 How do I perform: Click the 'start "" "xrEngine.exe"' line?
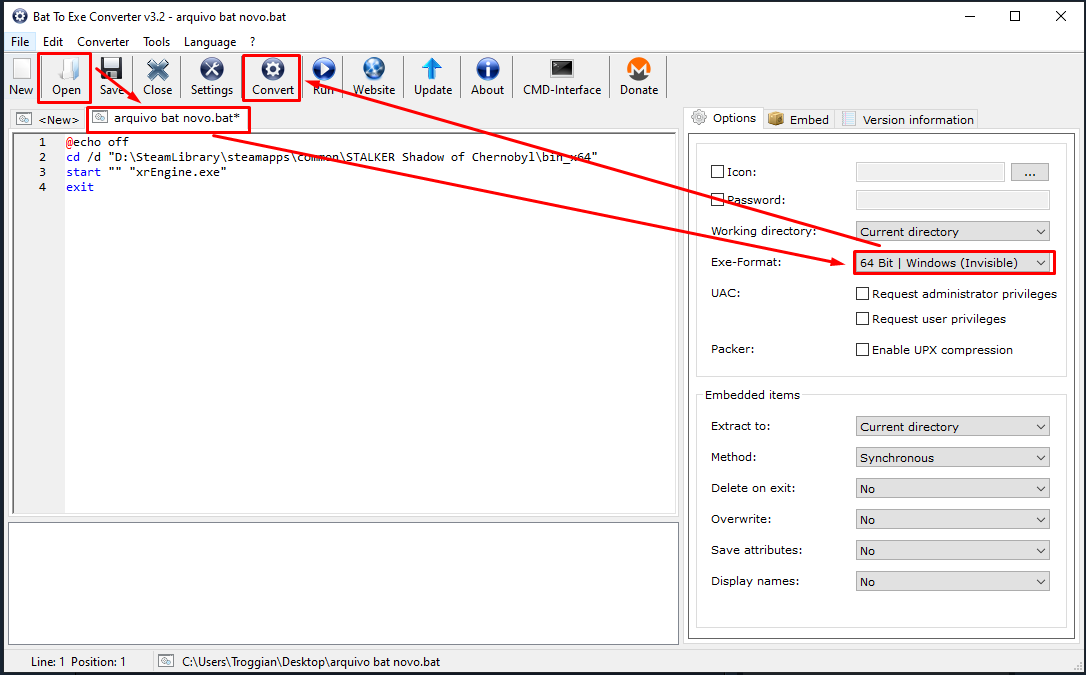tap(146, 172)
